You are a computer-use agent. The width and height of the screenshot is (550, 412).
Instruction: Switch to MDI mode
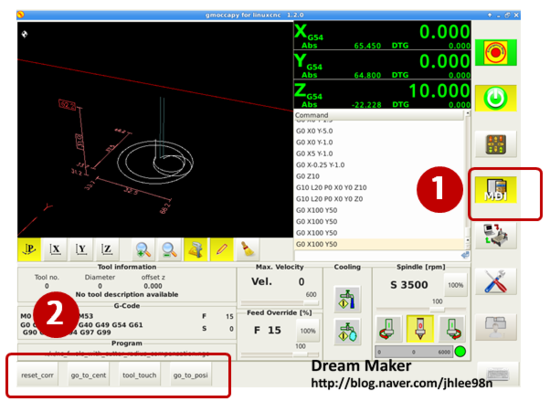pos(495,190)
